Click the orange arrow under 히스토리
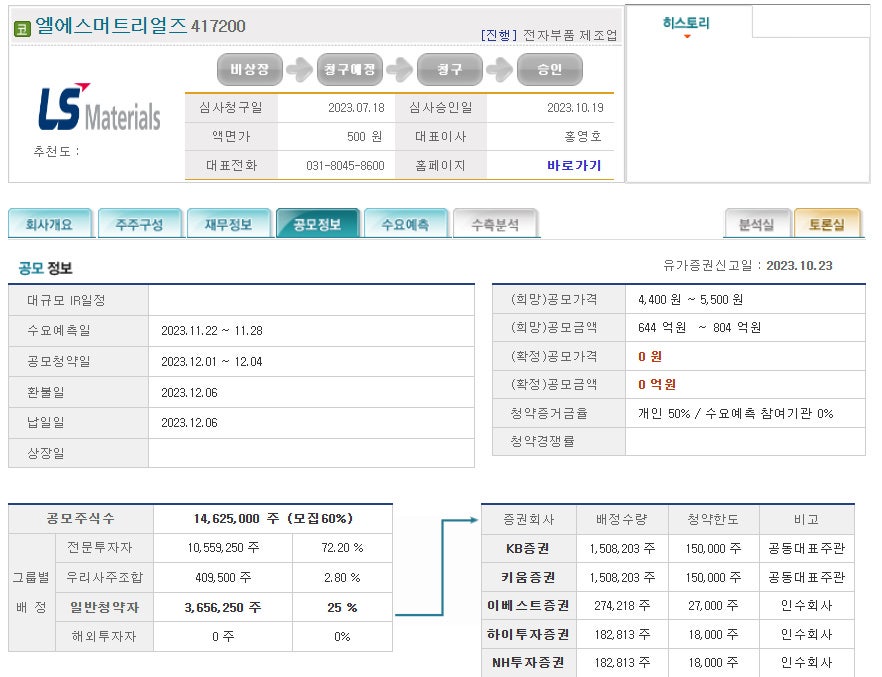Image resolution: width=882 pixels, height=677 pixels. coord(687,37)
